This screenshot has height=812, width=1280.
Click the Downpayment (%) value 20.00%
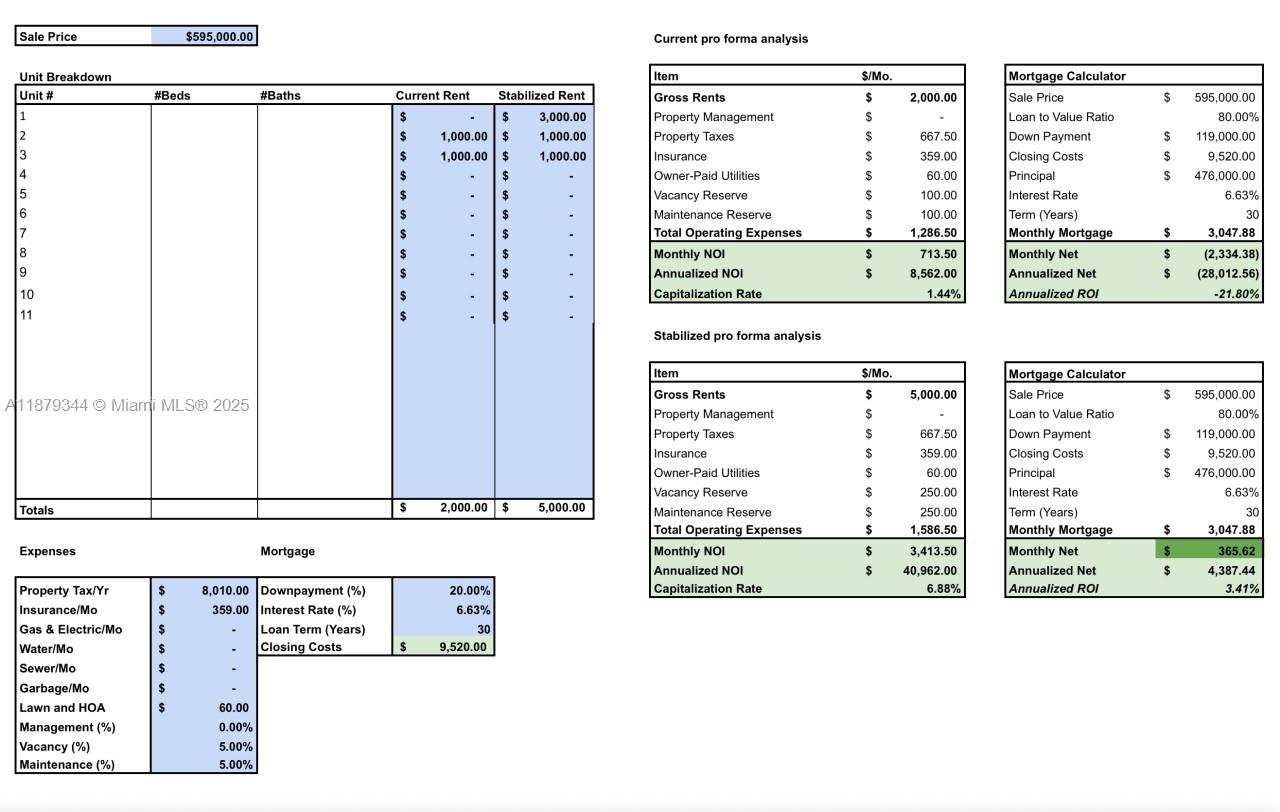click(443, 591)
